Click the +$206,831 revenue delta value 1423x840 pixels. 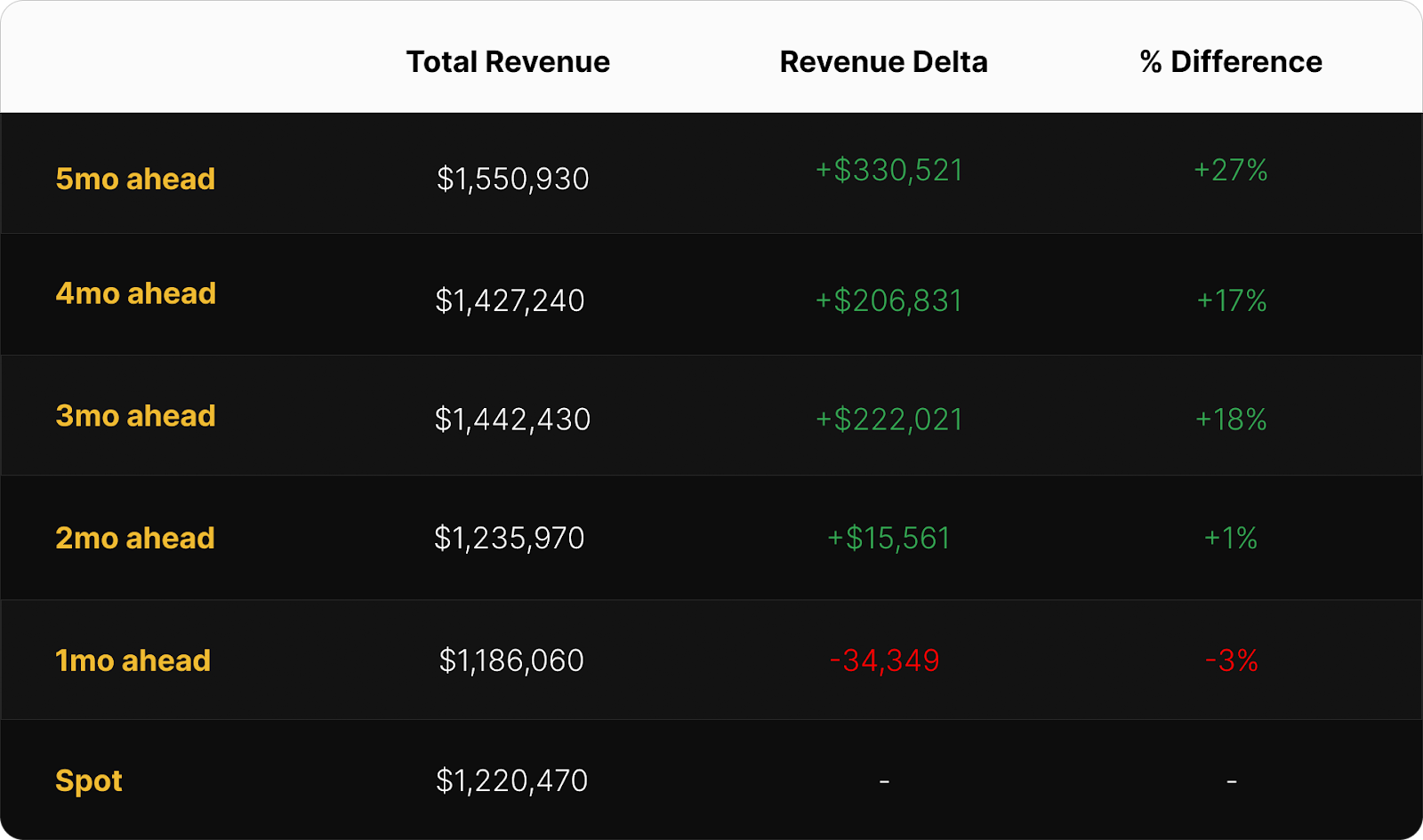point(888,301)
